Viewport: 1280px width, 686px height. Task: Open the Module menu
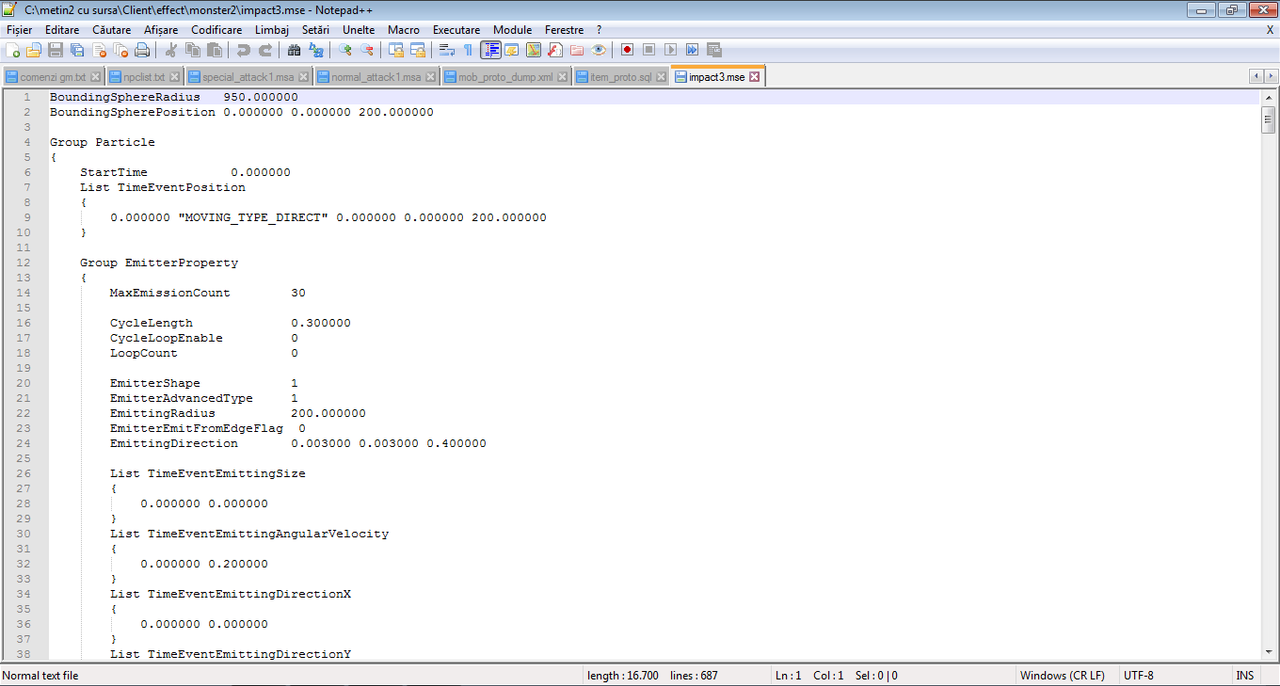(x=513, y=30)
